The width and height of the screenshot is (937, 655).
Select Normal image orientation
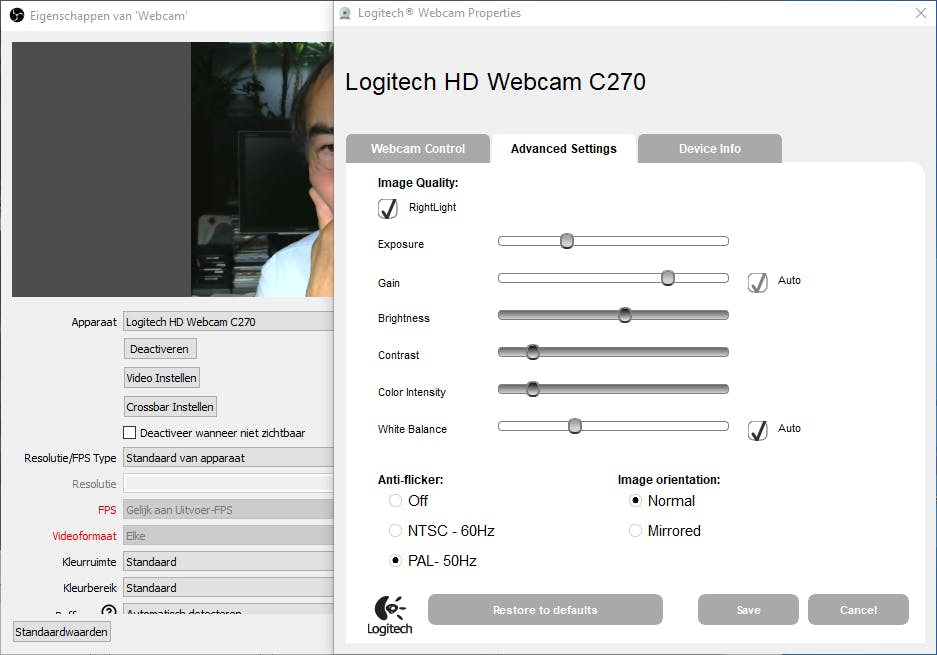[635, 501]
